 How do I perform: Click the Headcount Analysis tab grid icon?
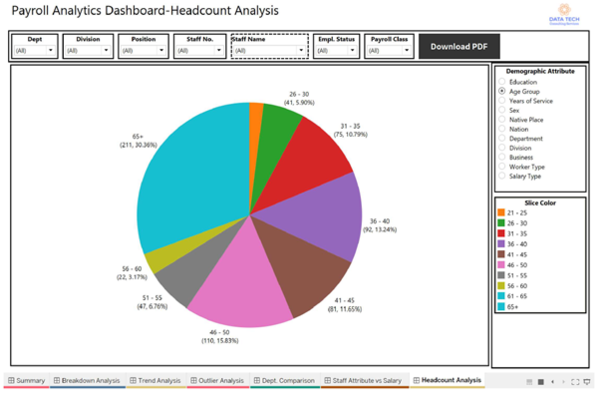416,380
